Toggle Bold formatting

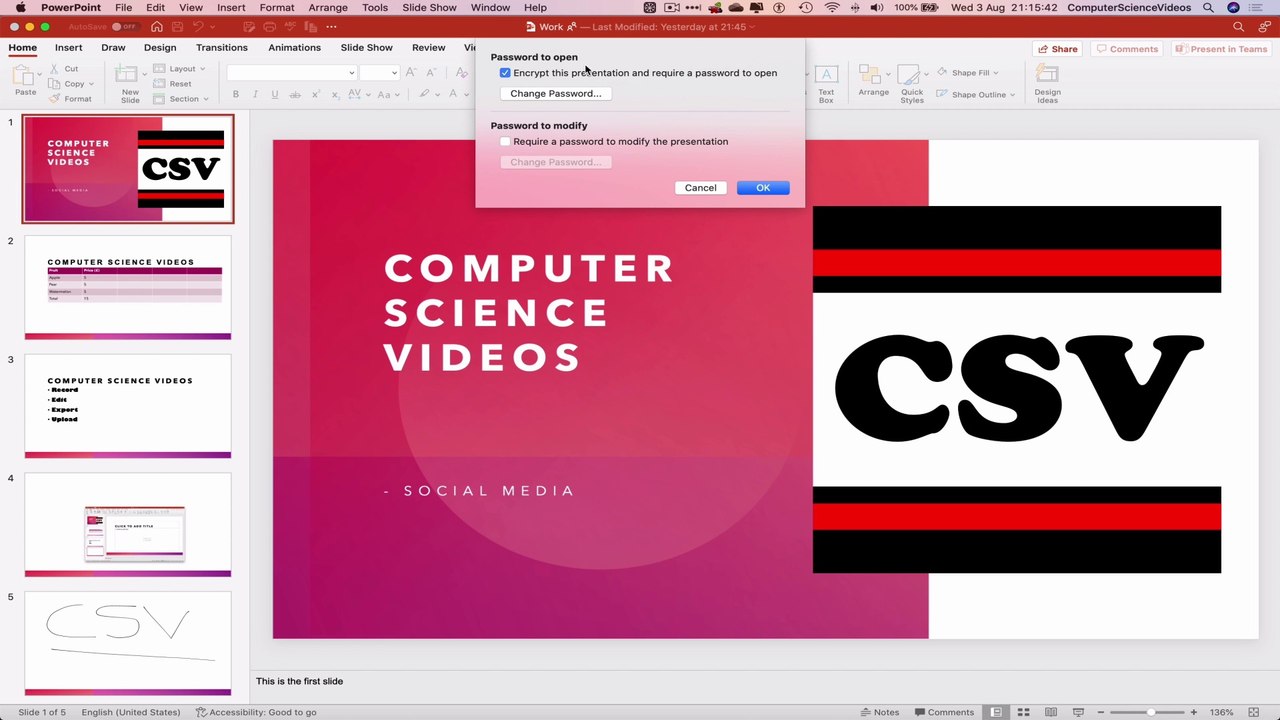236,94
